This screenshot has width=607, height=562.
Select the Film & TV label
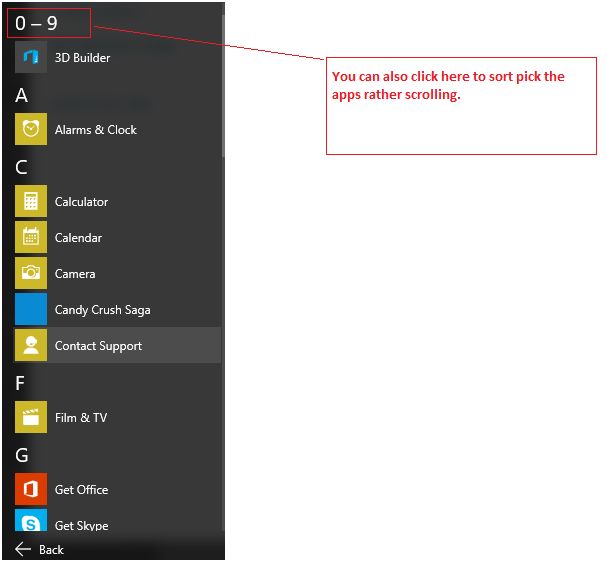[81, 418]
